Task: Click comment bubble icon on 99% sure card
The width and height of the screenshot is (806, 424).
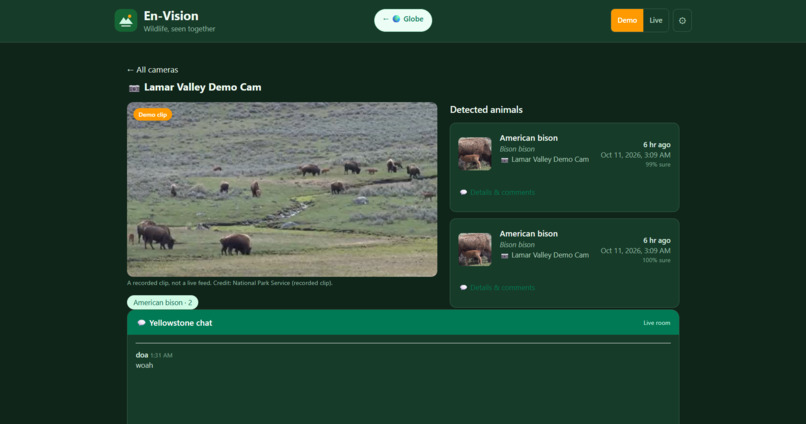Action: click(x=463, y=192)
